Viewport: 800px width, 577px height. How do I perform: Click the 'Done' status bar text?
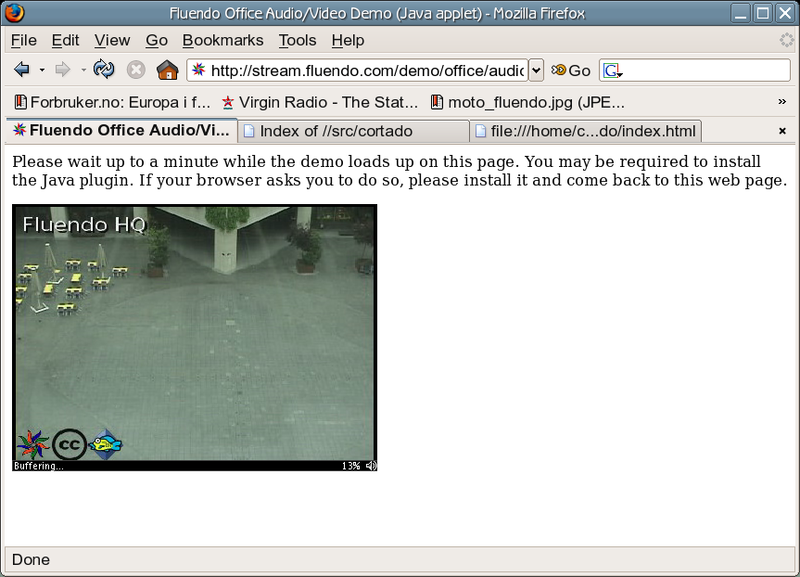tap(31, 560)
